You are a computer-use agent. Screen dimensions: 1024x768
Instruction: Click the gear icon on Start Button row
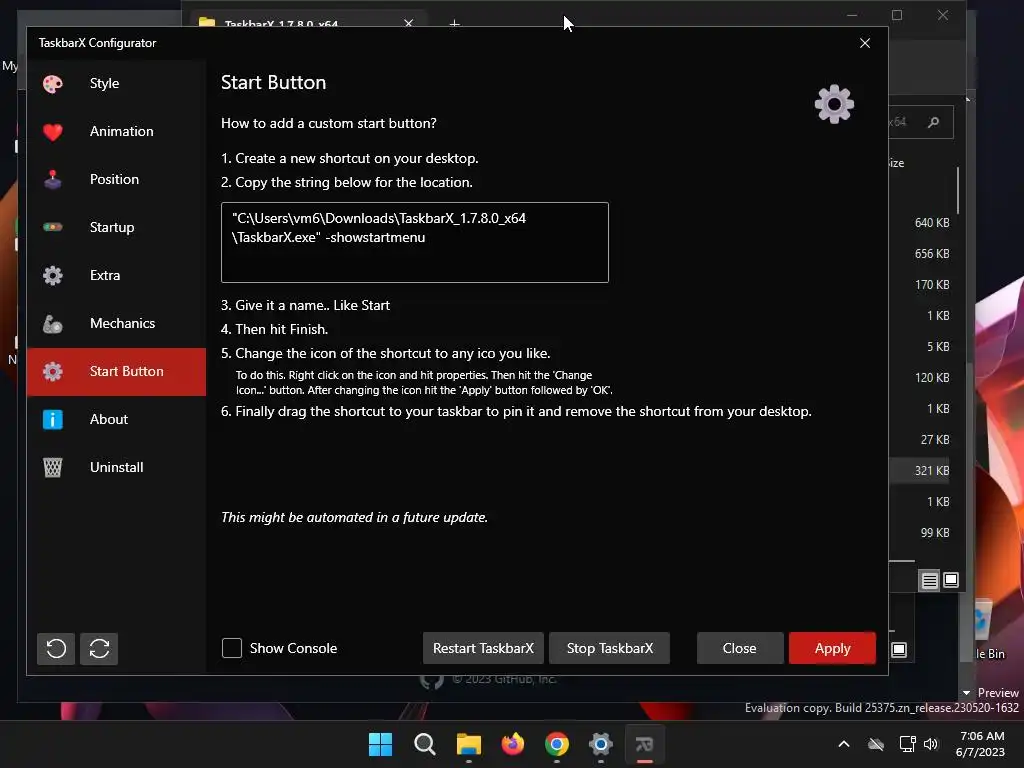[53, 371]
